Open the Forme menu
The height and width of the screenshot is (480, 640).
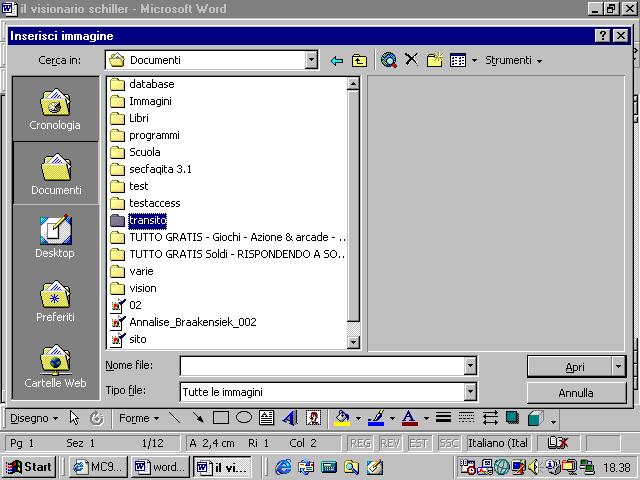(138, 418)
